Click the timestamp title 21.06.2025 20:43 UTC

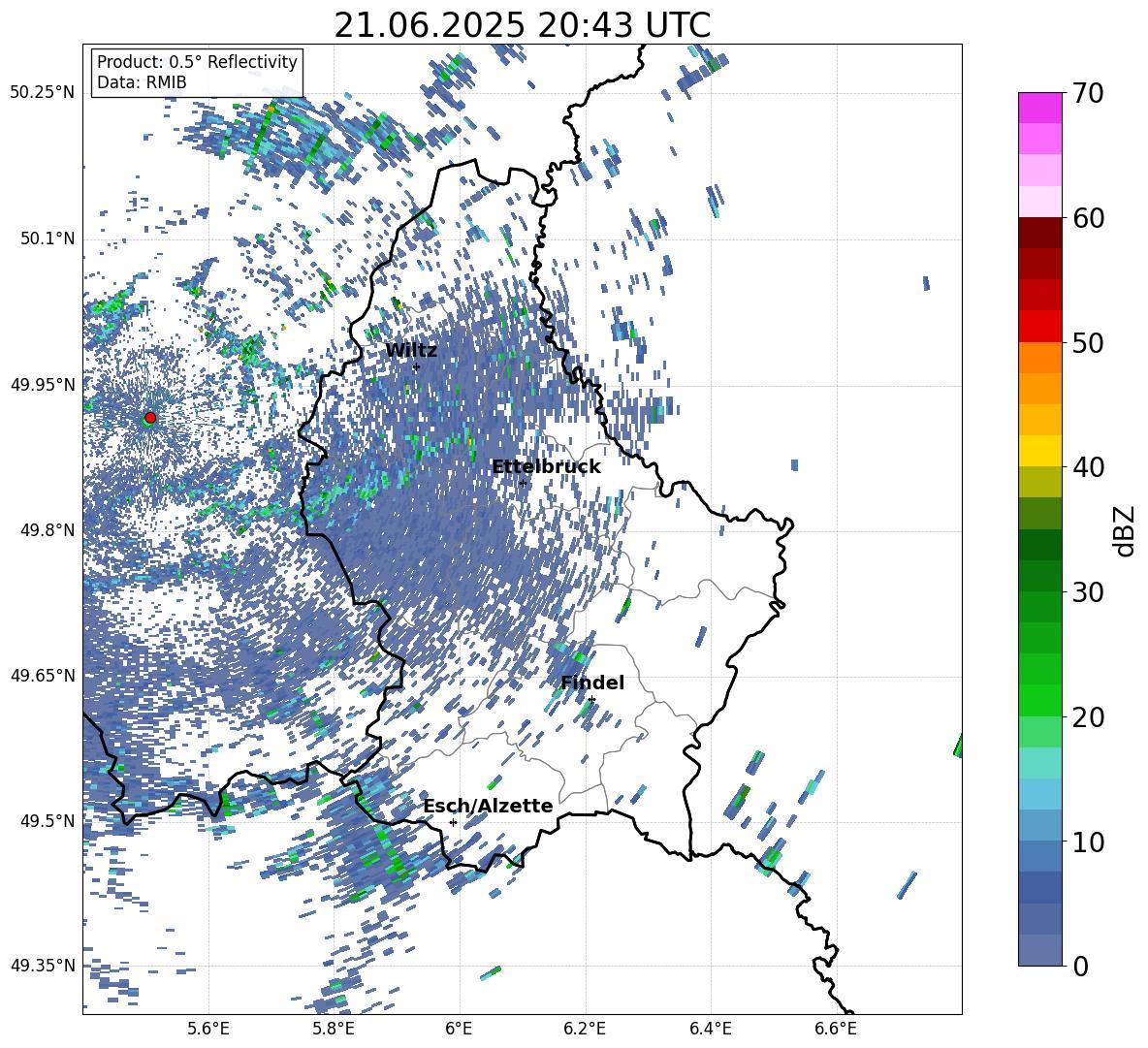click(523, 25)
